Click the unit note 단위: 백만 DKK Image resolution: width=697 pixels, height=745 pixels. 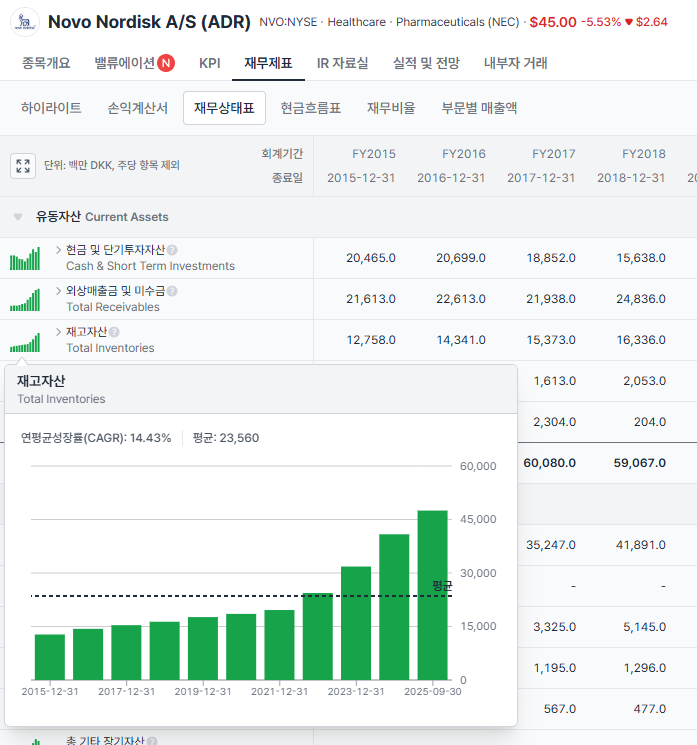click(112, 165)
